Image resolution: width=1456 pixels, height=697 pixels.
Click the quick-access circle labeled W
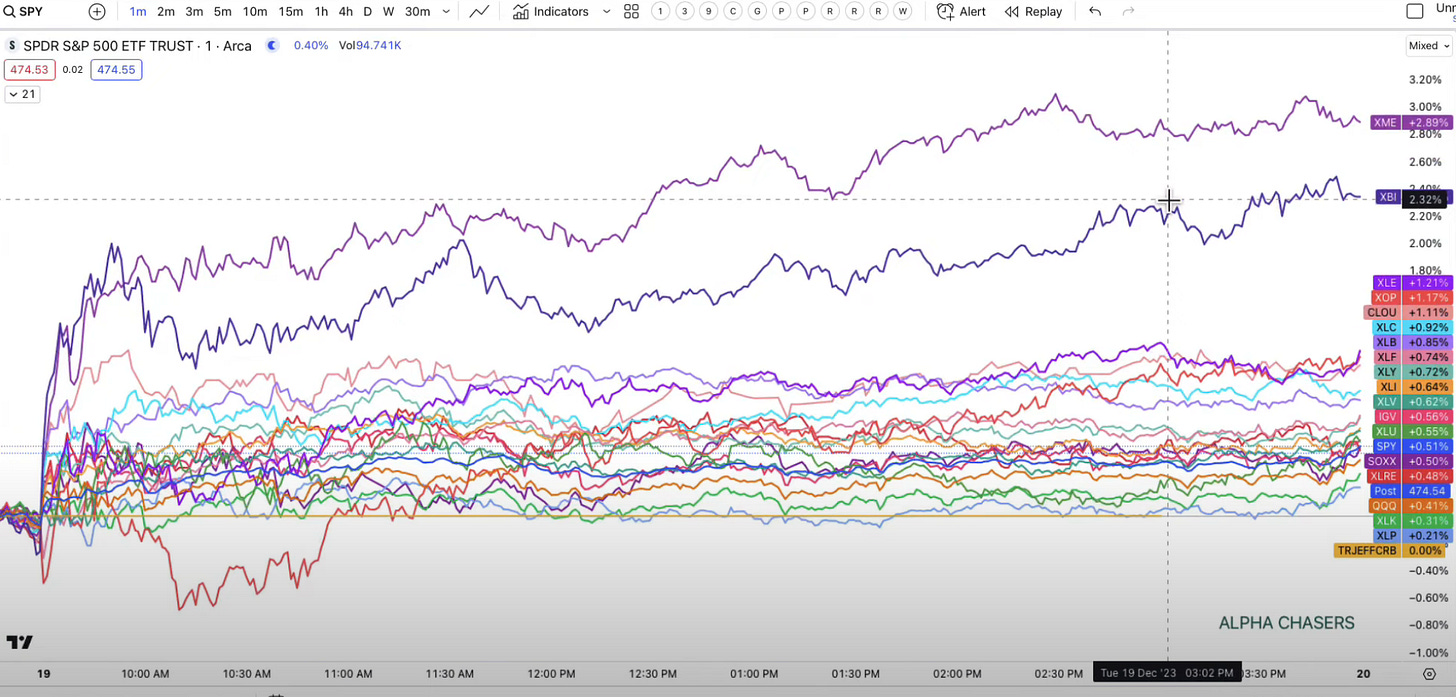902,12
